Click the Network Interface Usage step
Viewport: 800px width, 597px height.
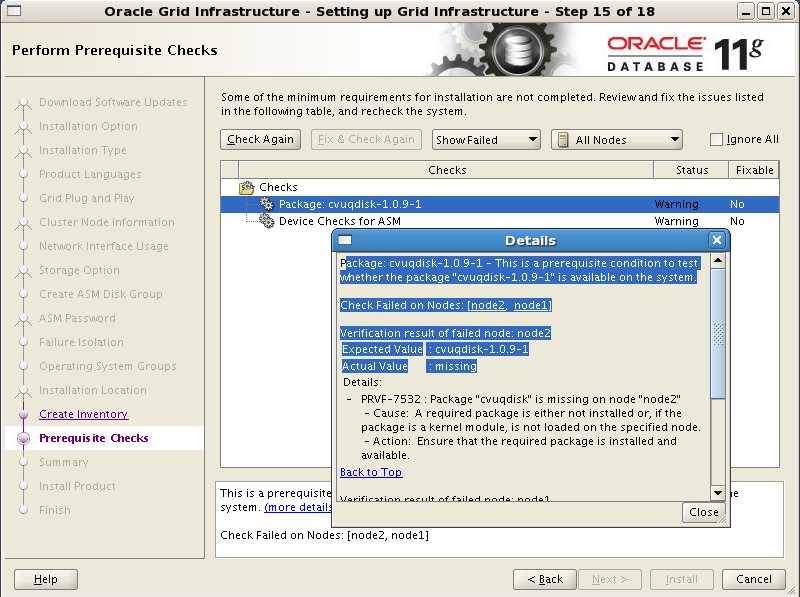[x=104, y=246]
